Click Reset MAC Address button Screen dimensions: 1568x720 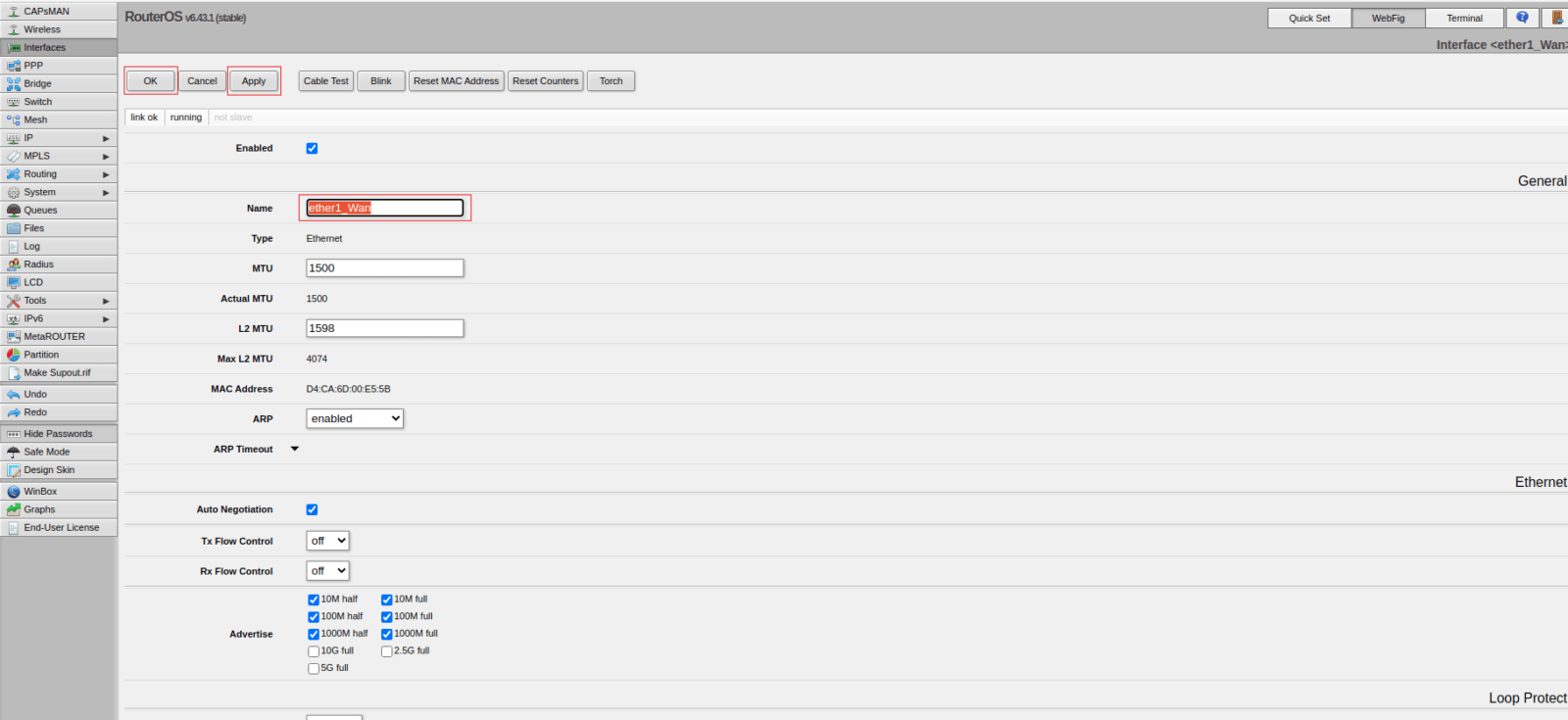(456, 81)
